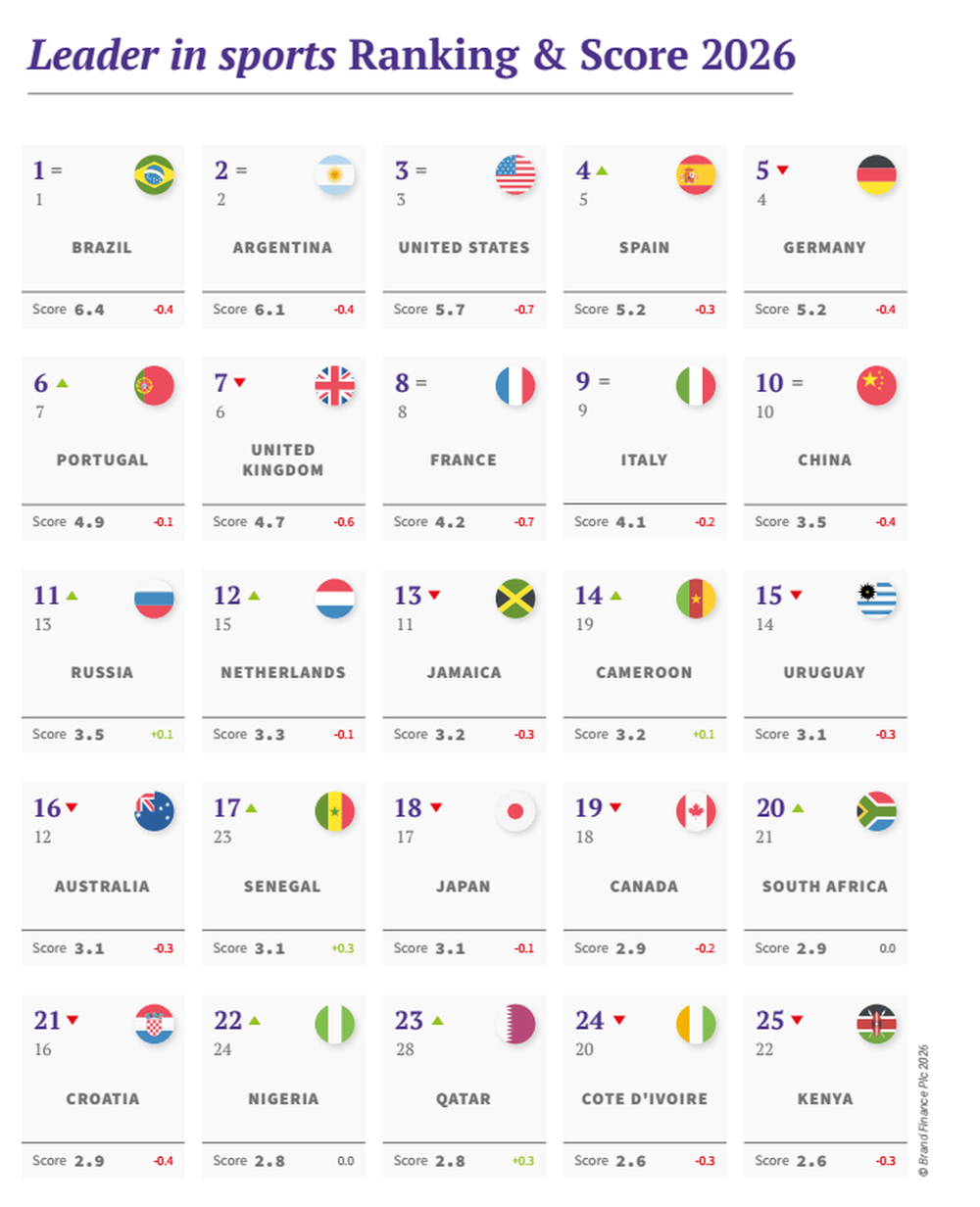Click the Brazil flag icon
Screen dimensions: 980x1207
pyautogui.click(x=154, y=174)
